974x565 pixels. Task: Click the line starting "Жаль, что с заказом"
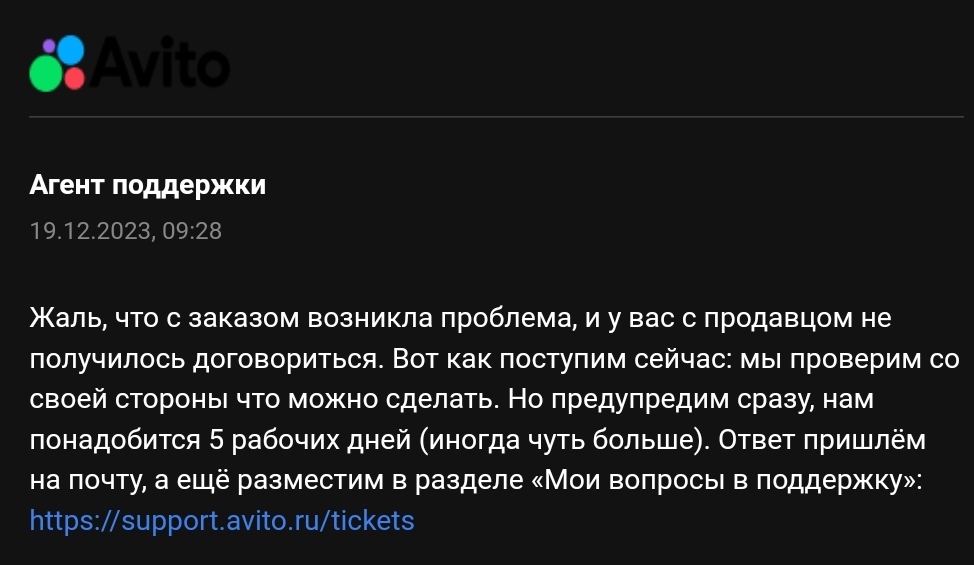point(460,319)
